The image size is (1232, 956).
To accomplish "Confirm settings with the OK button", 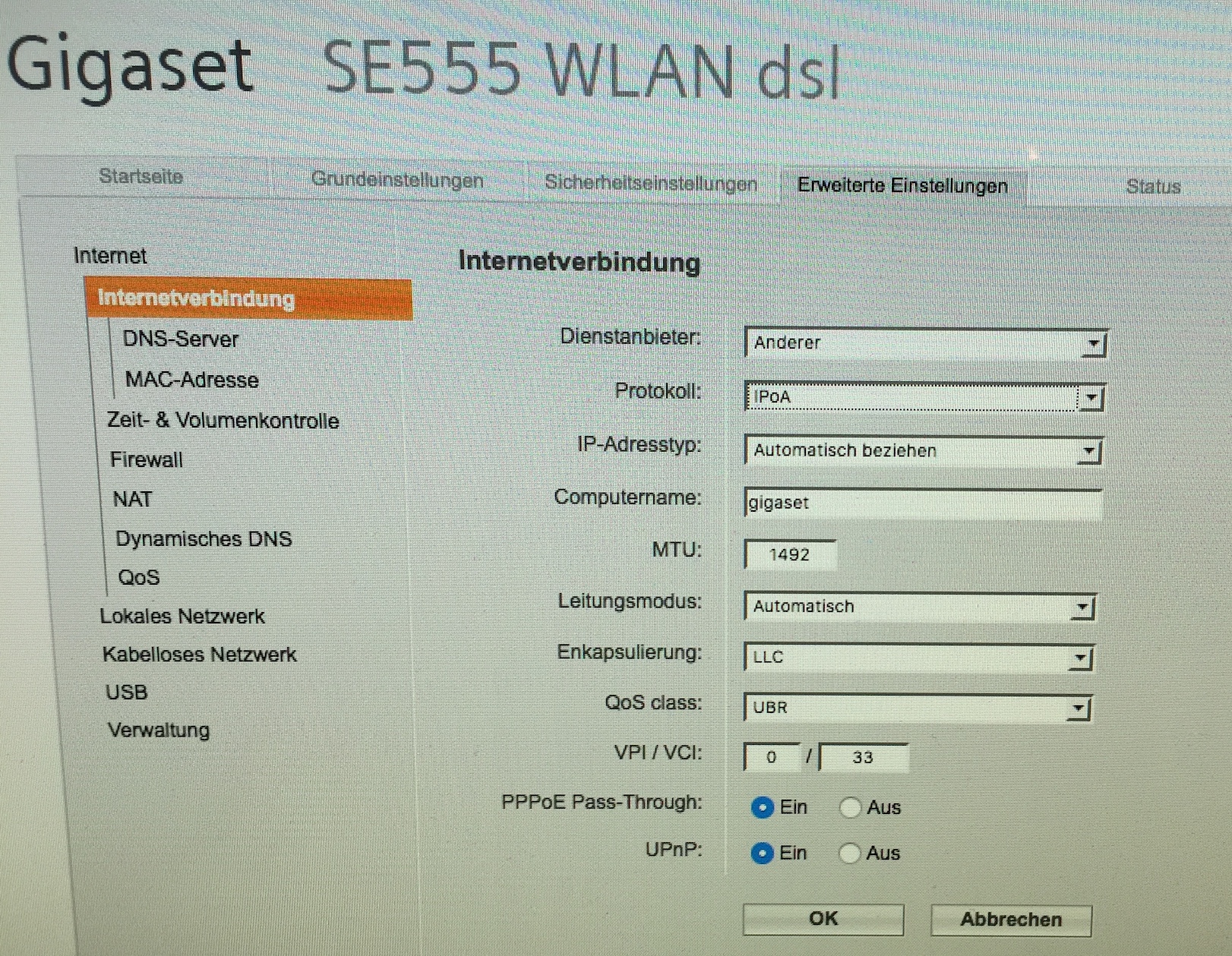I will [823, 919].
